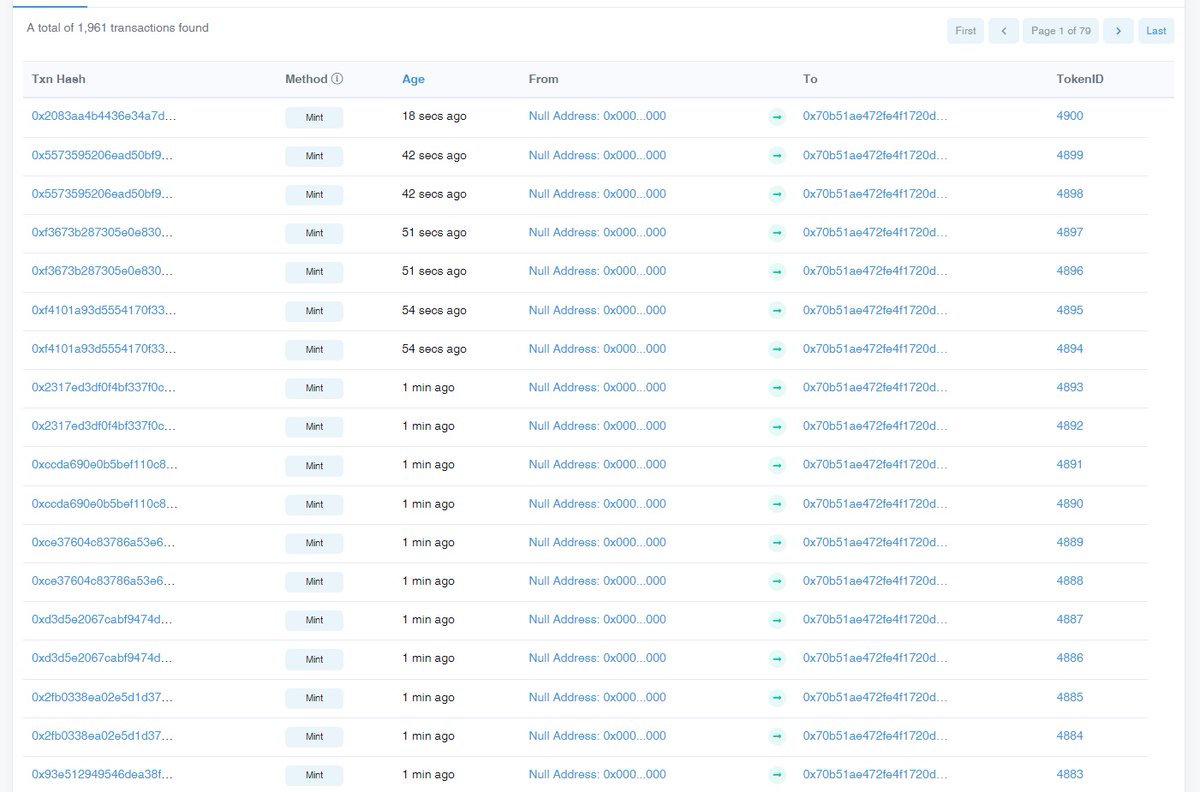Open txn hash 0x93e512949546dea38f
The image size is (1200, 792).
pos(104,775)
